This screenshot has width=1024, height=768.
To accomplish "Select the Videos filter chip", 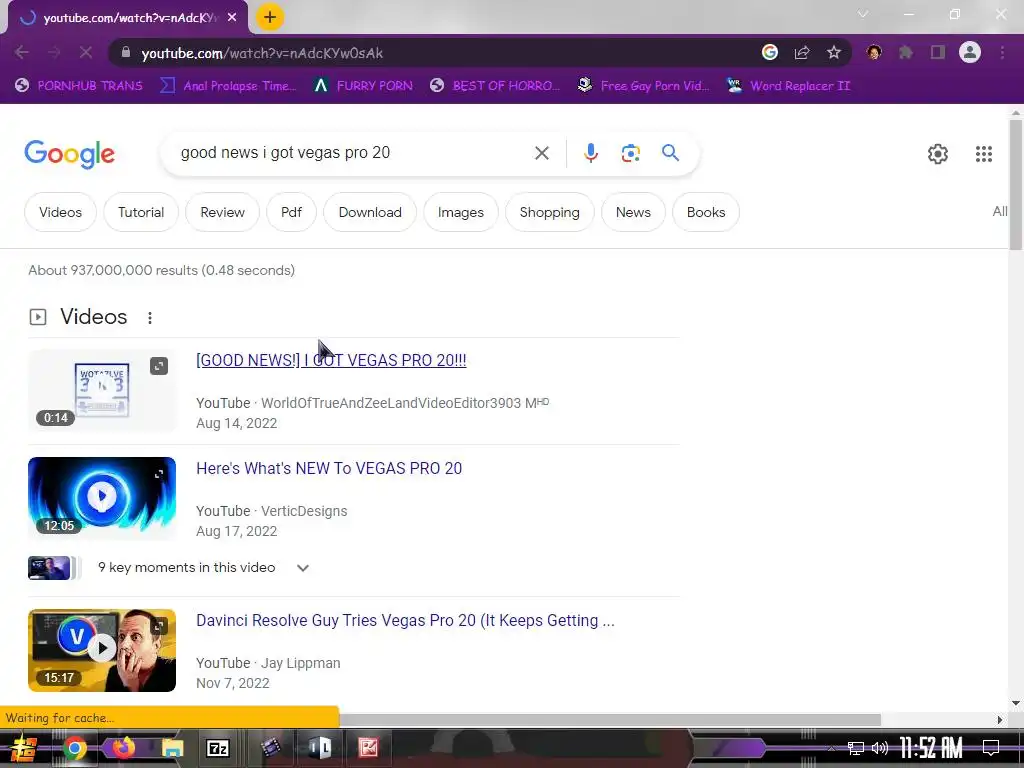I will tap(60, 212).
